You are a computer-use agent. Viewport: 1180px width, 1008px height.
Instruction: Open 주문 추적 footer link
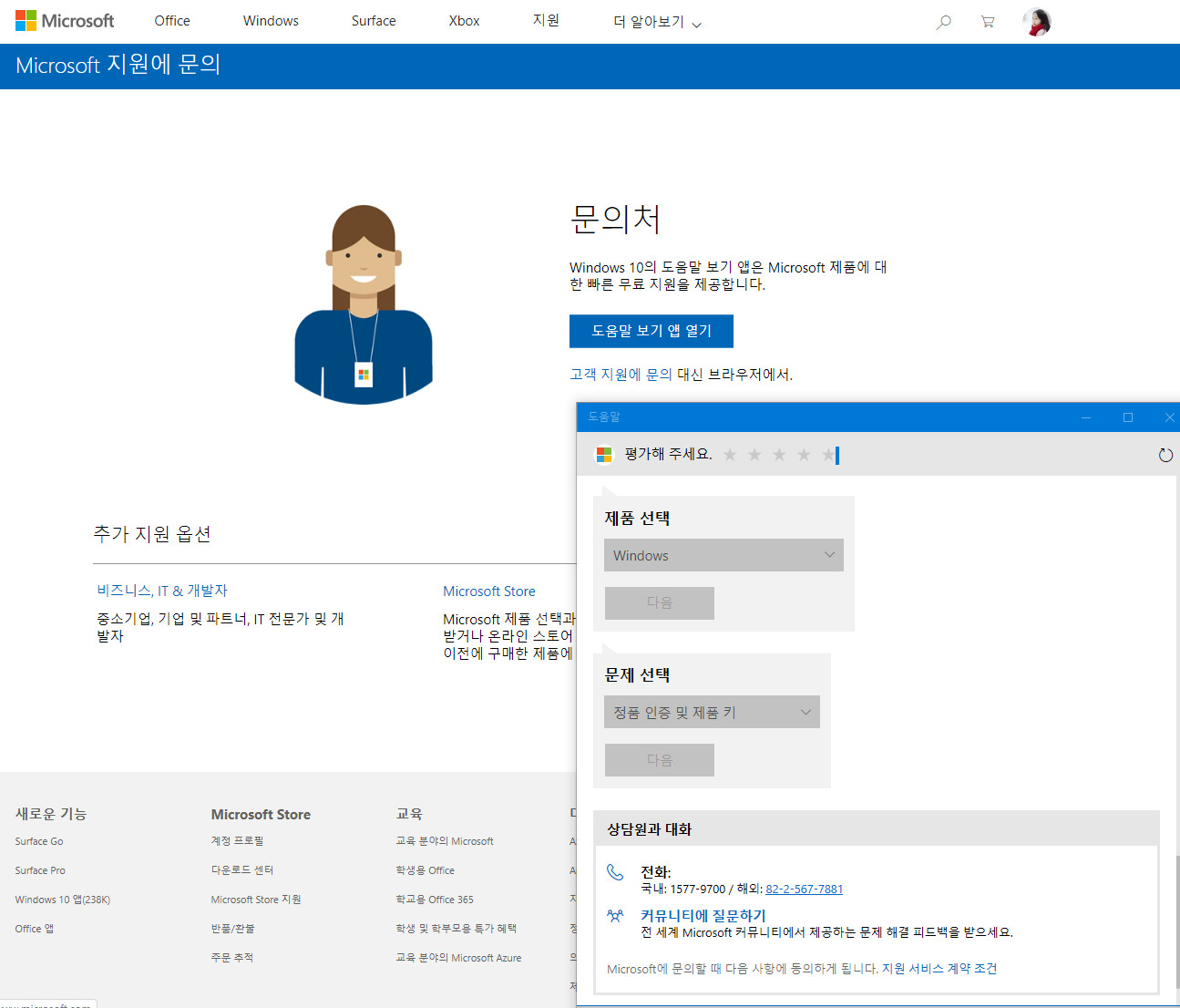pos(232,958)
